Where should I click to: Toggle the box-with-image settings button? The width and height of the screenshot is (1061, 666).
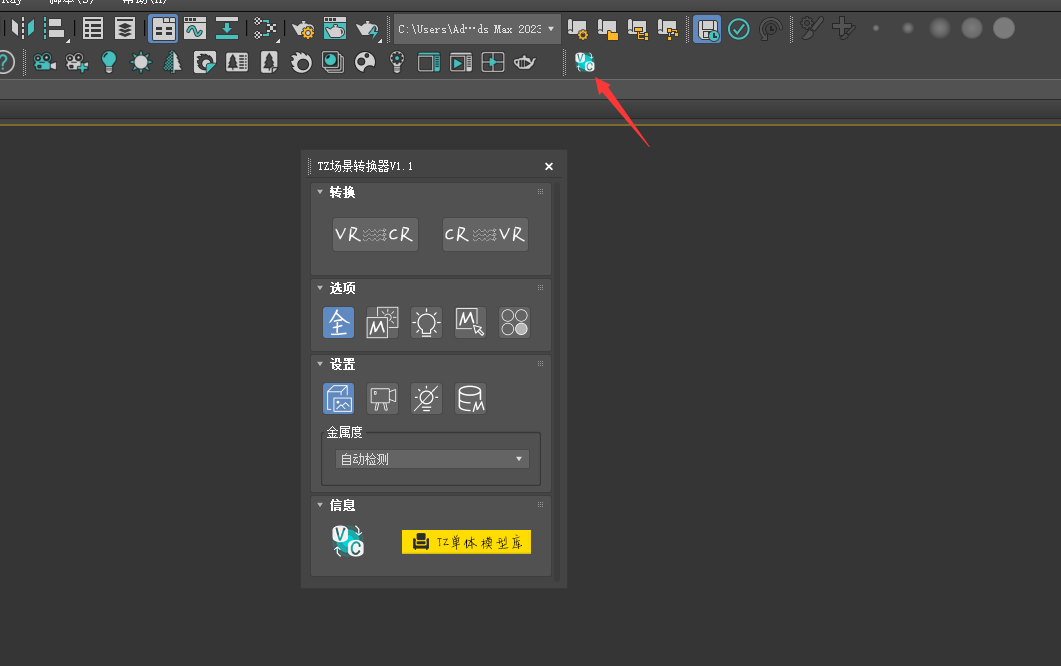[x=338, y=399]
